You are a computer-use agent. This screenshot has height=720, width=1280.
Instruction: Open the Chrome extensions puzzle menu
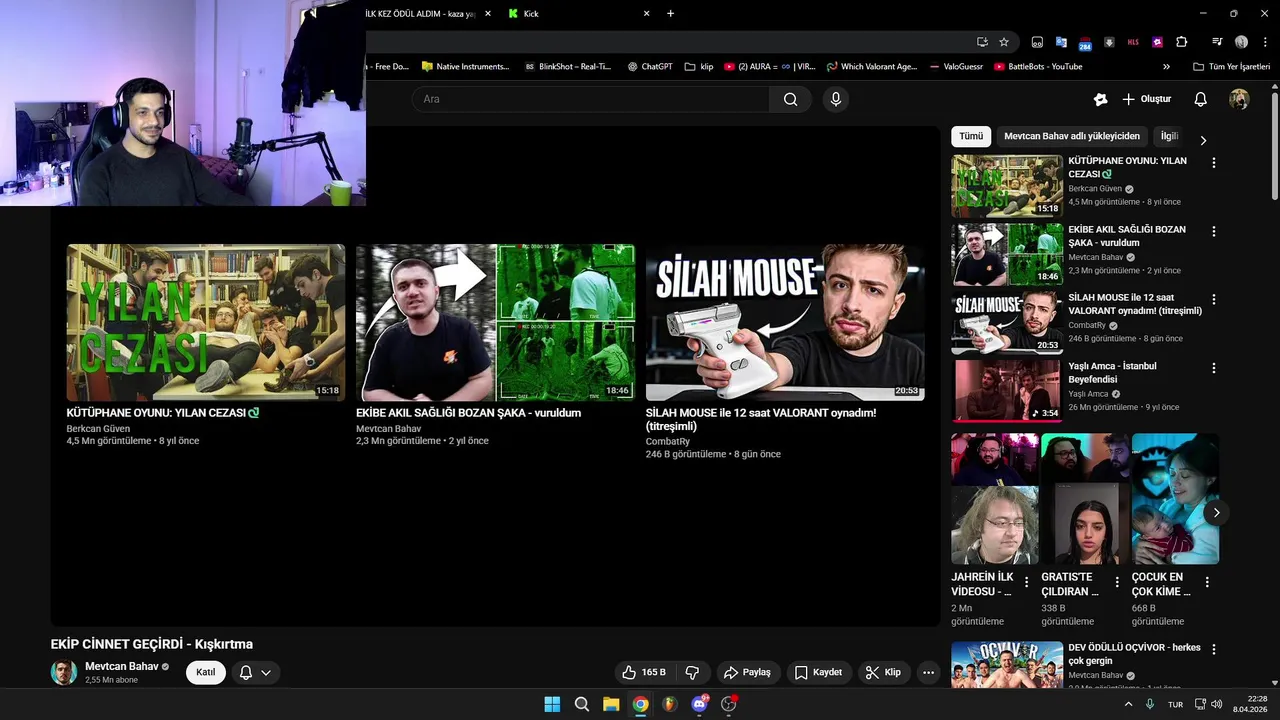pos(1181,42)
